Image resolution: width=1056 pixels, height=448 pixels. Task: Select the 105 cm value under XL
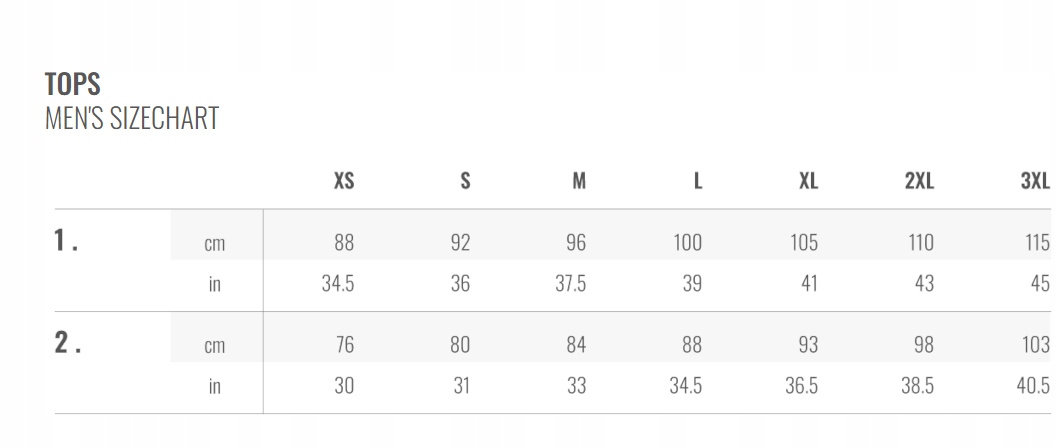(x=803, y=243)
